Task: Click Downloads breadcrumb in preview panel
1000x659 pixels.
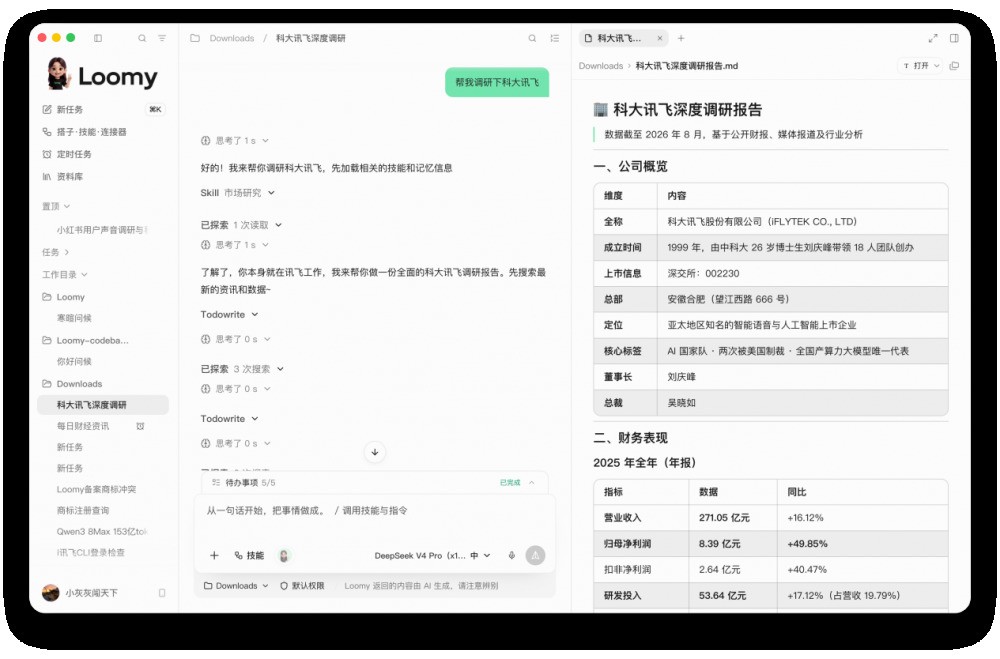Action: 601,66
